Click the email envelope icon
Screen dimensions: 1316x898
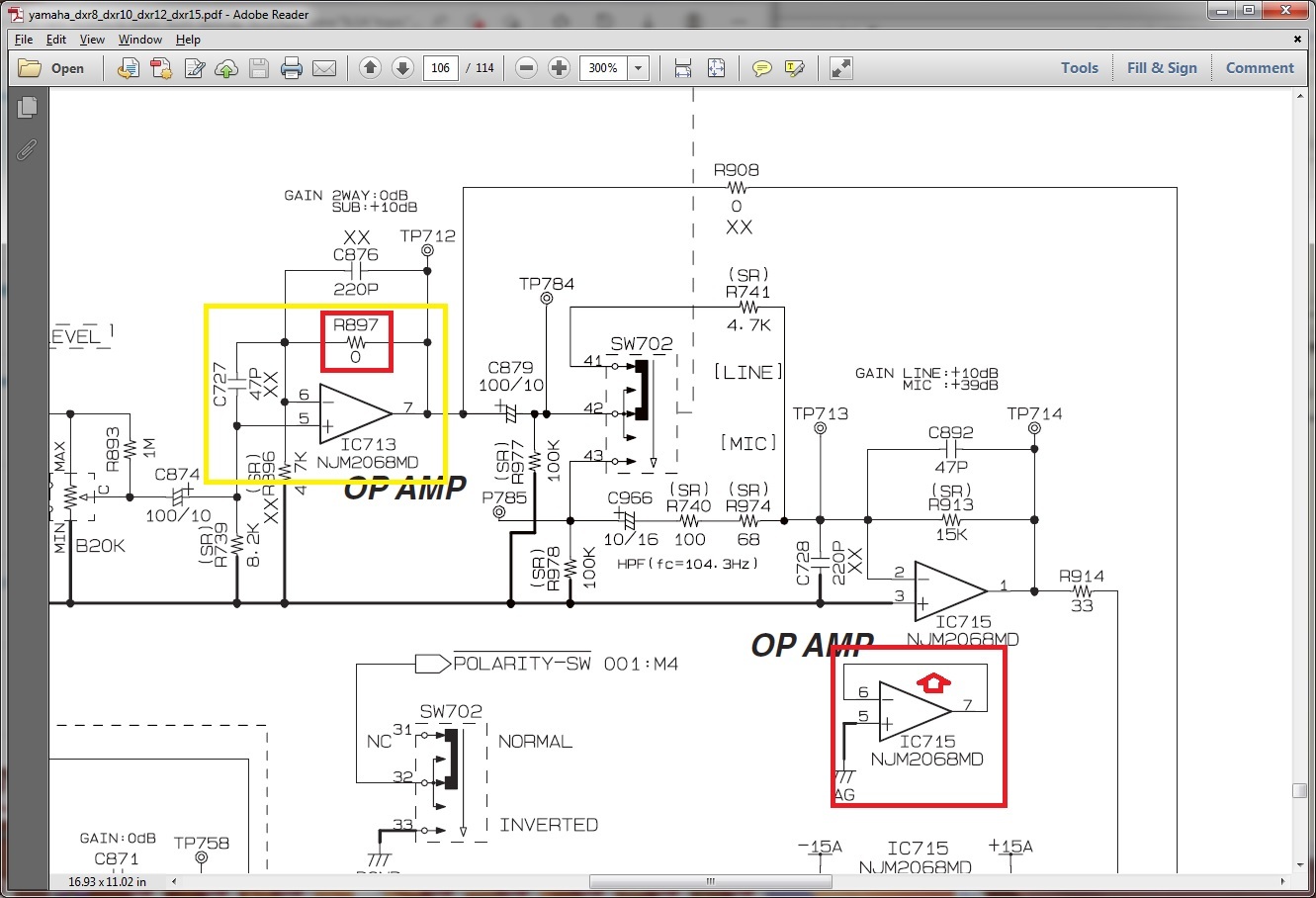[324, 68]
